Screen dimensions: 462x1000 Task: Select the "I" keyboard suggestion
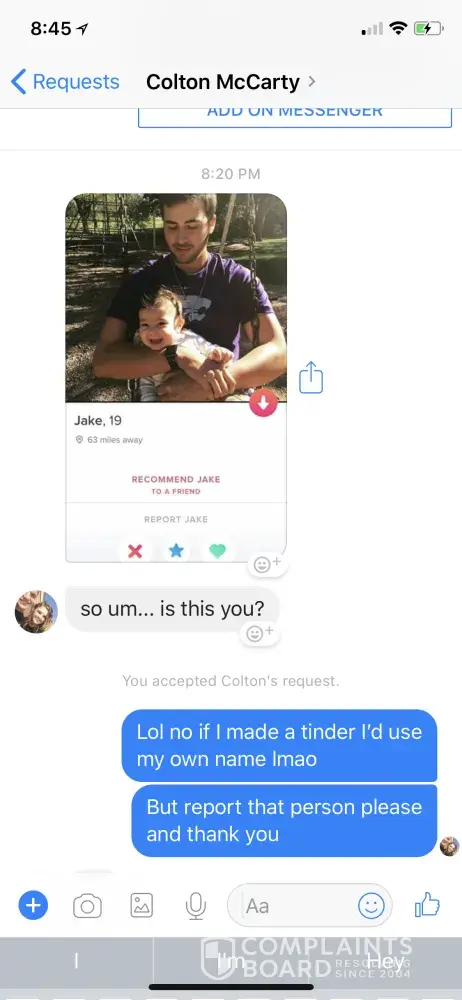76,961
